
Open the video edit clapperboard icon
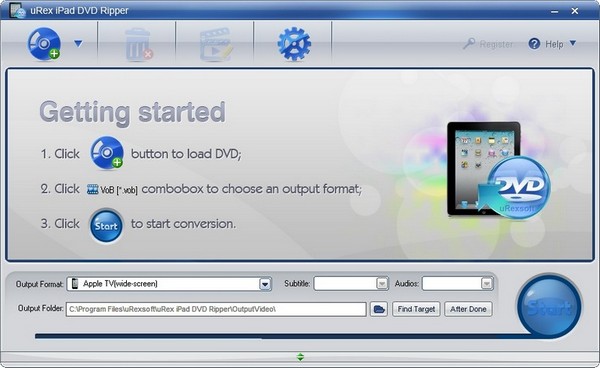216,44
